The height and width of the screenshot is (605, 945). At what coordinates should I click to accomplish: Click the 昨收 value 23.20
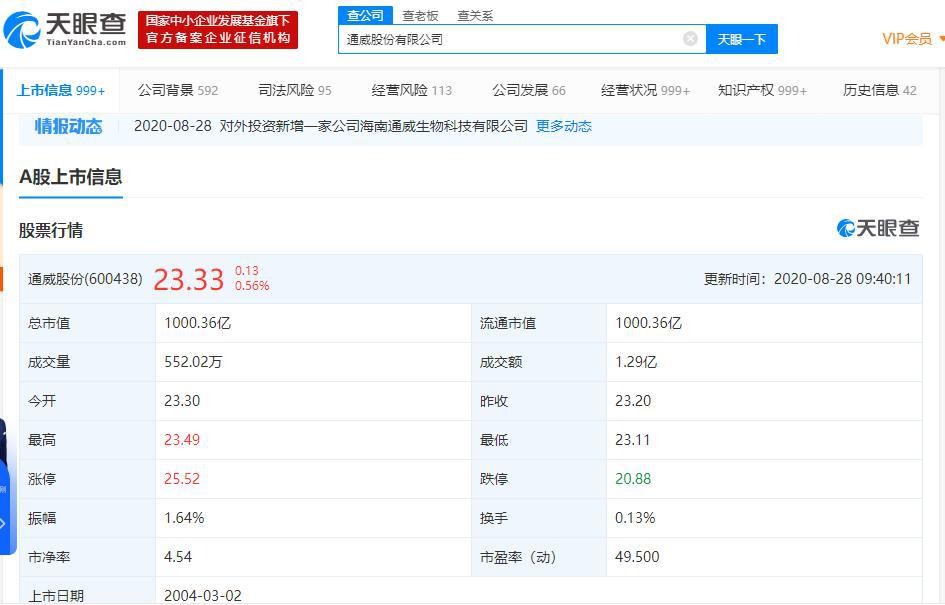[633, 401]
